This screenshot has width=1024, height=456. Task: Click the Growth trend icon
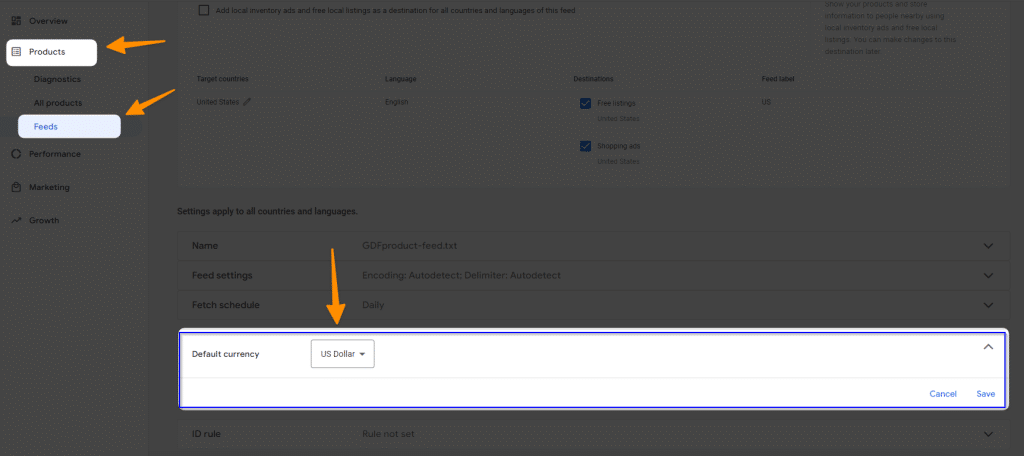pyautogui.click(x=17, y=221)
